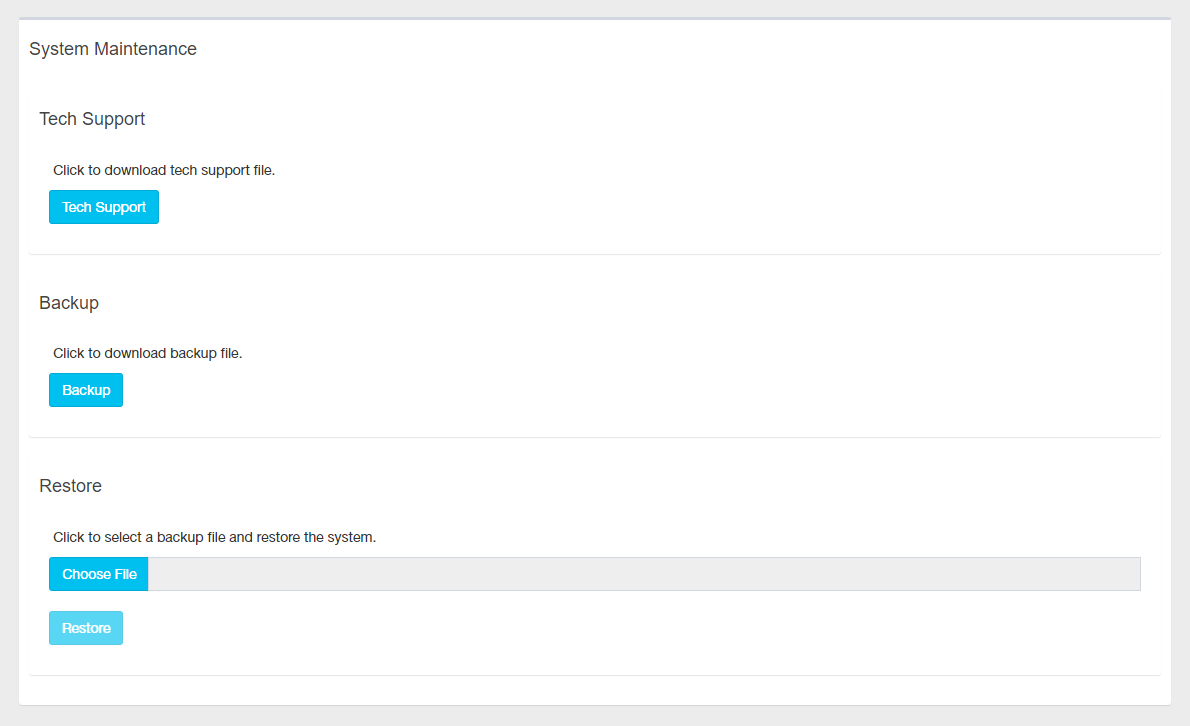Image resolution: width=1190 pixels, height=726 pixels.
Task: Click the "download backup file" description text
Action: [x=148, y=353]
